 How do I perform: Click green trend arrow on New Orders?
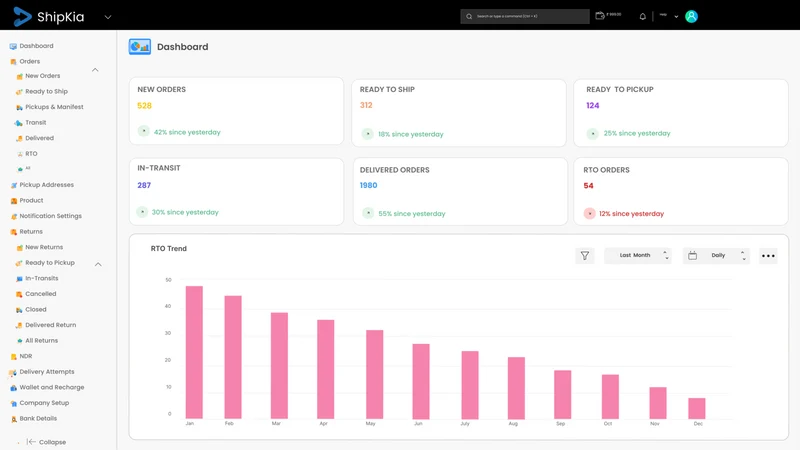tap(143, 131)
